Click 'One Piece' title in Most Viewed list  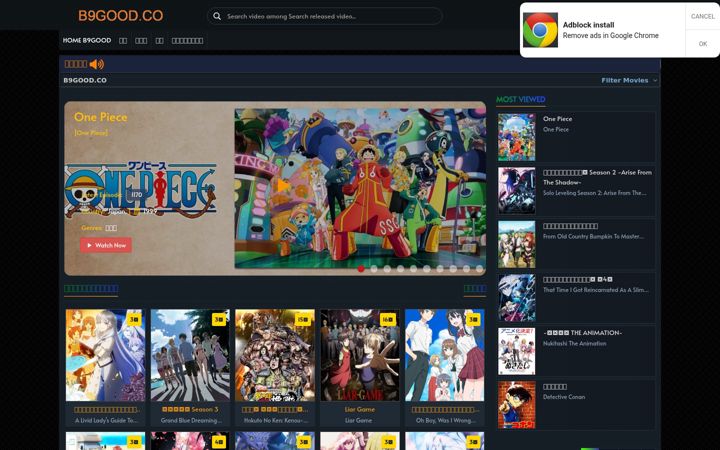[x=557, y=119]
